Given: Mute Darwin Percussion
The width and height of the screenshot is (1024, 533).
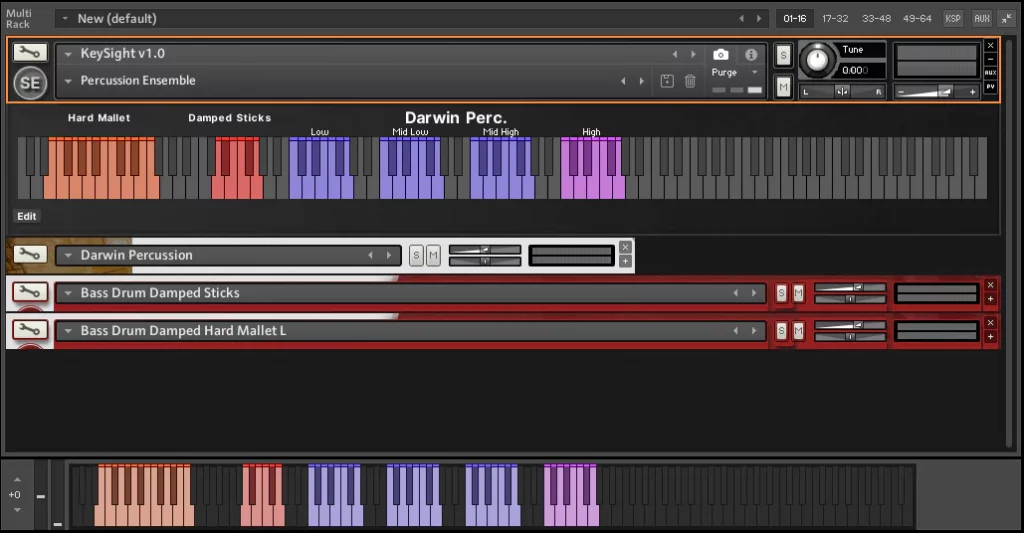Looking at the screenshot, I should tap(432, 255).
